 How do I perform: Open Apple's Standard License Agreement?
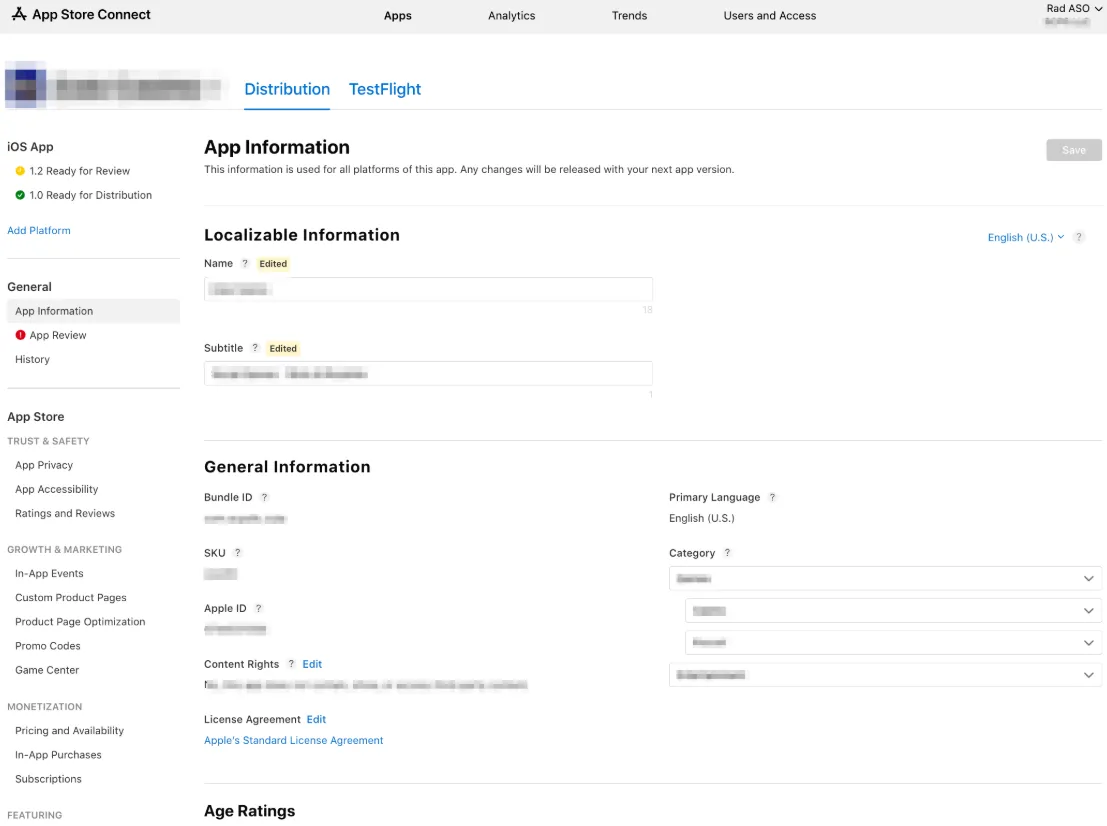(x=293, y=740)
